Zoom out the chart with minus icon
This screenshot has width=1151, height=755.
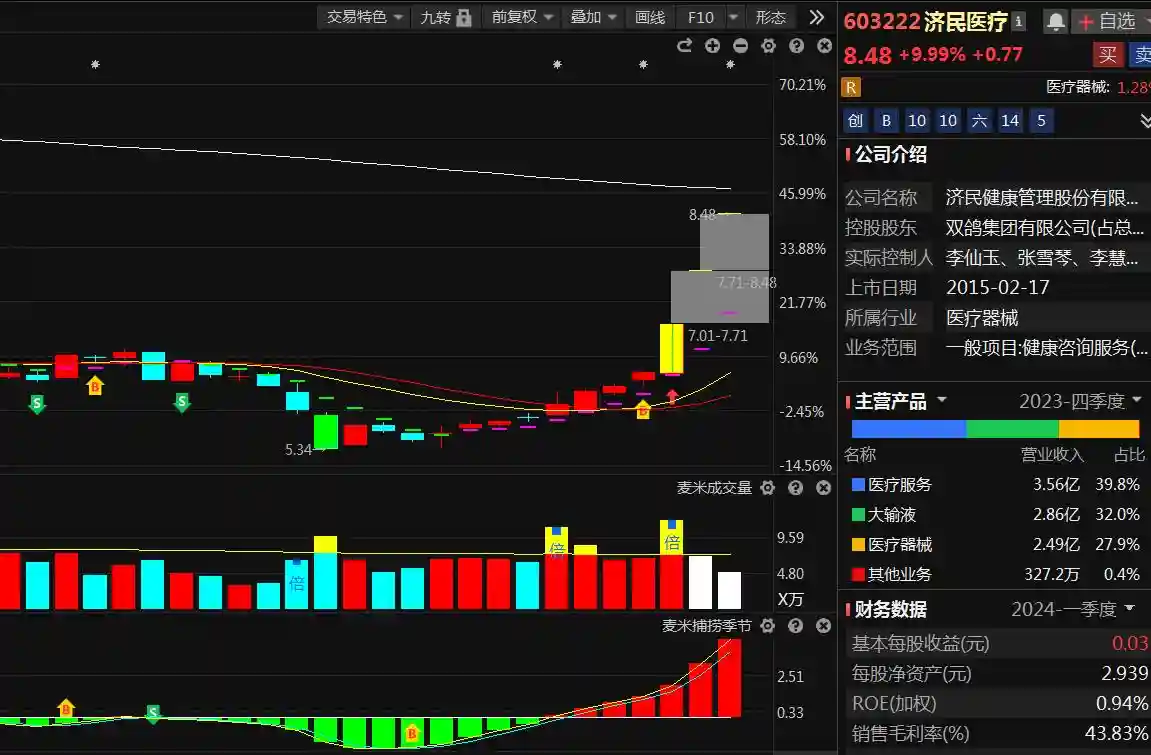[740, 45]
